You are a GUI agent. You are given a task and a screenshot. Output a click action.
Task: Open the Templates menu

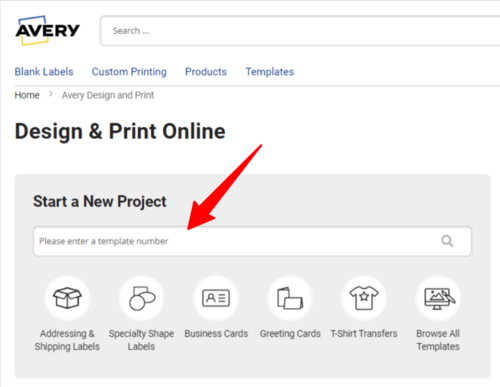(270, 72)
